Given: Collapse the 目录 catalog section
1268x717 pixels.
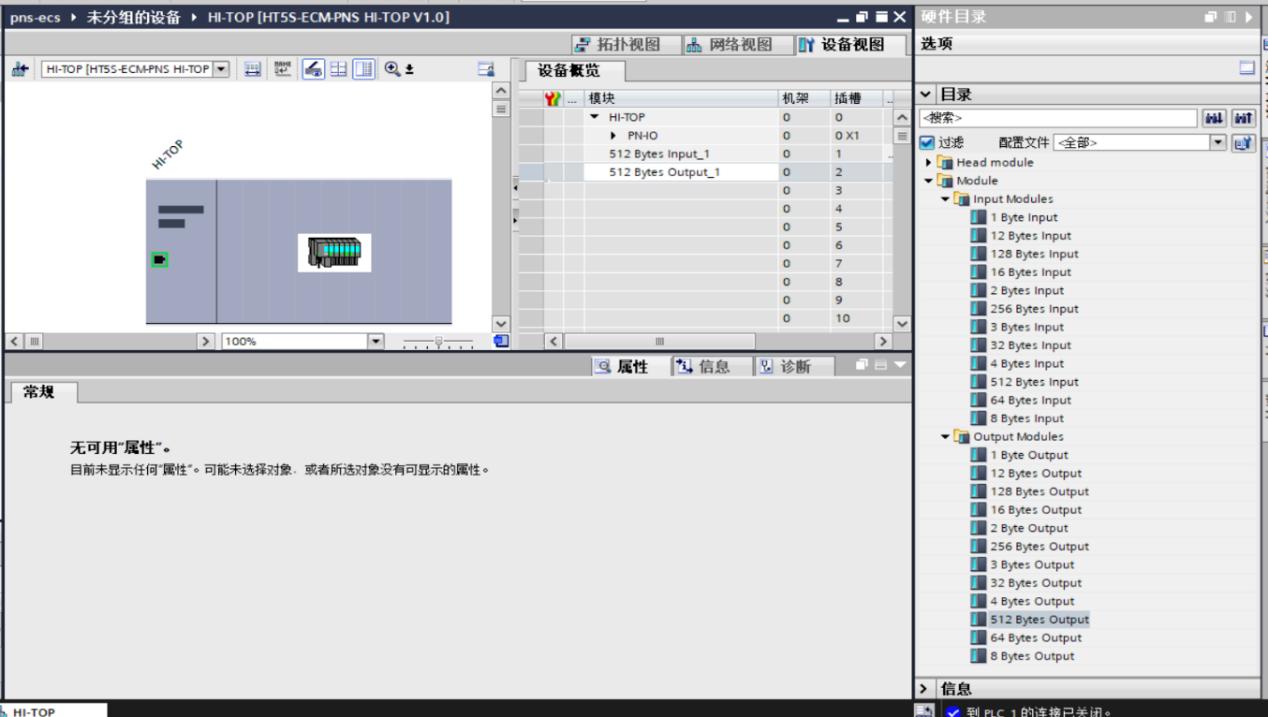Looking at the screenshot, I should 925,95.
